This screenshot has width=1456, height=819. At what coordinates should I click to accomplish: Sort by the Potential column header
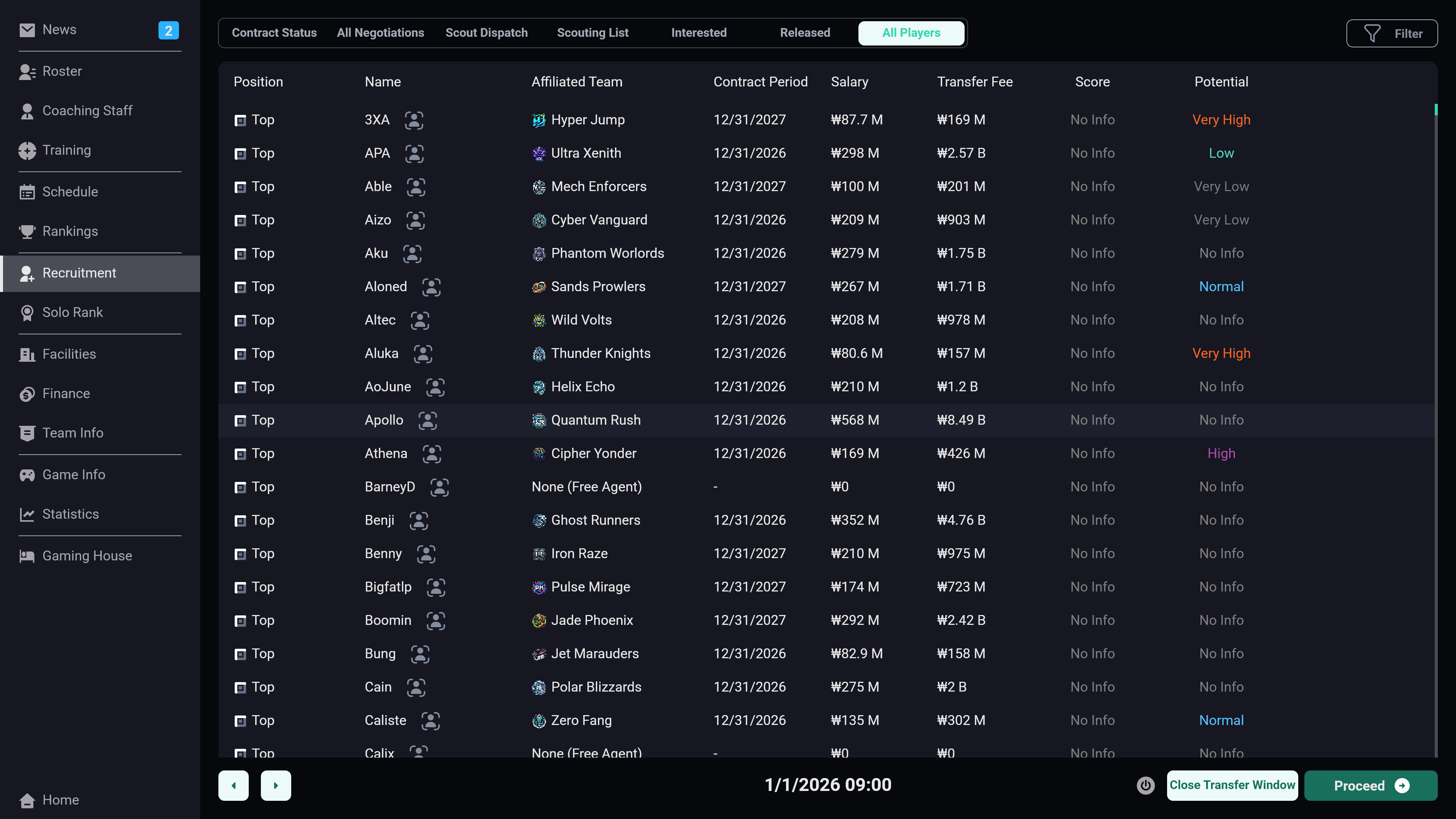tap(1221, 82)
